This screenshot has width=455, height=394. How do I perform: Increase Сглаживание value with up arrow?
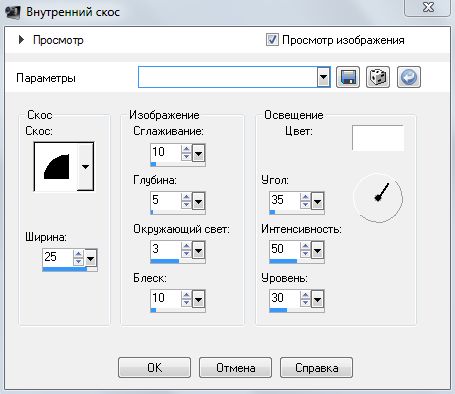186,149
